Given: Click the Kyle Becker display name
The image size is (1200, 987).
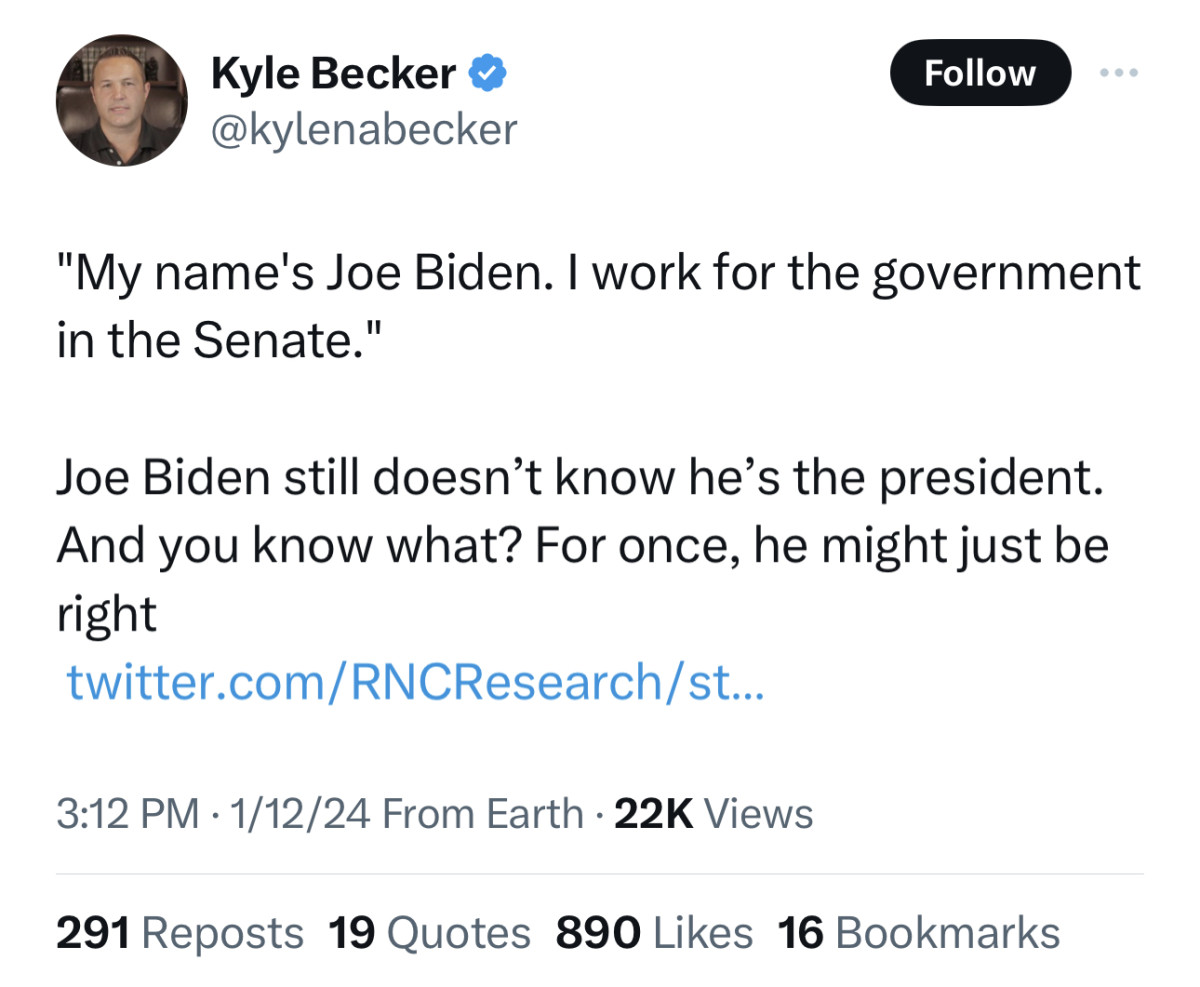Looking at the screenshot, I should click(x=333, y=73).
